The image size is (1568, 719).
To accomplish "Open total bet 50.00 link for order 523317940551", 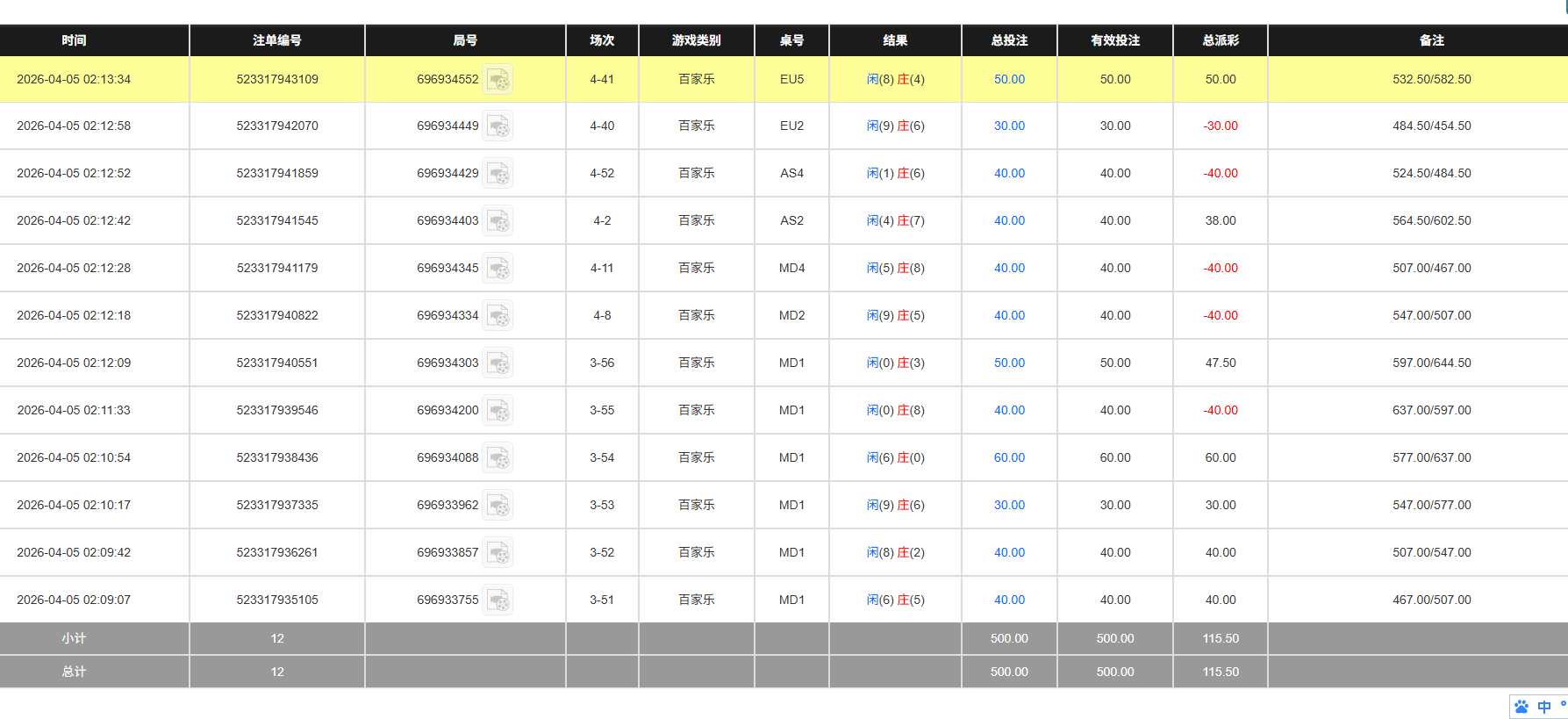I will click(1009, 363).
